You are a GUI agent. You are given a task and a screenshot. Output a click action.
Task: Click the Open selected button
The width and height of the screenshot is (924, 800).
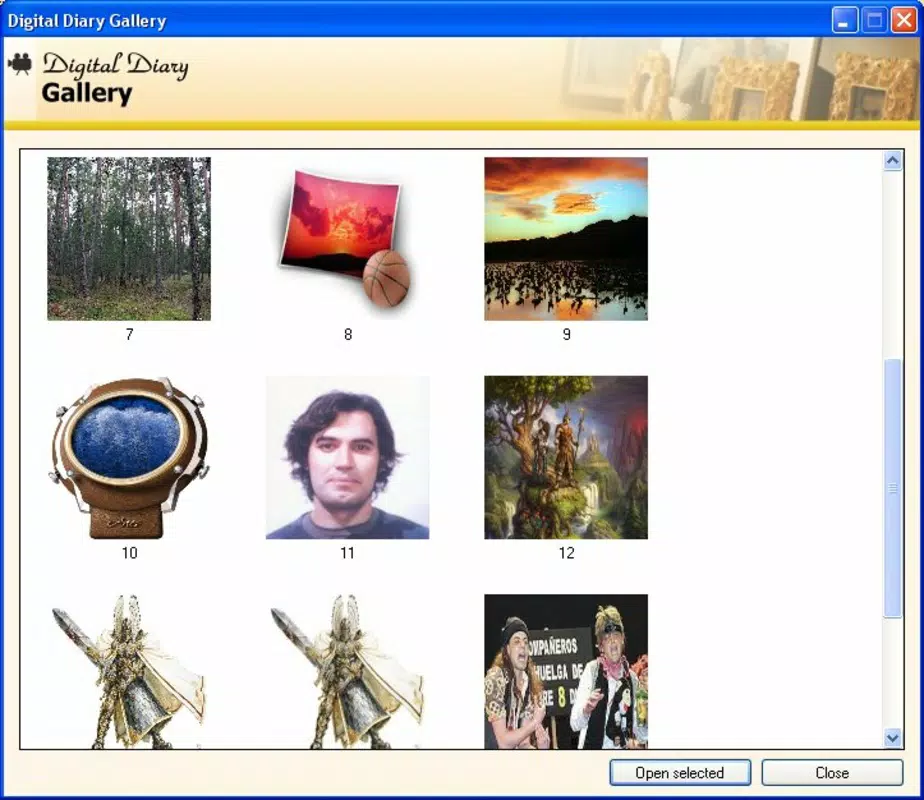click(x=680, y=772)
